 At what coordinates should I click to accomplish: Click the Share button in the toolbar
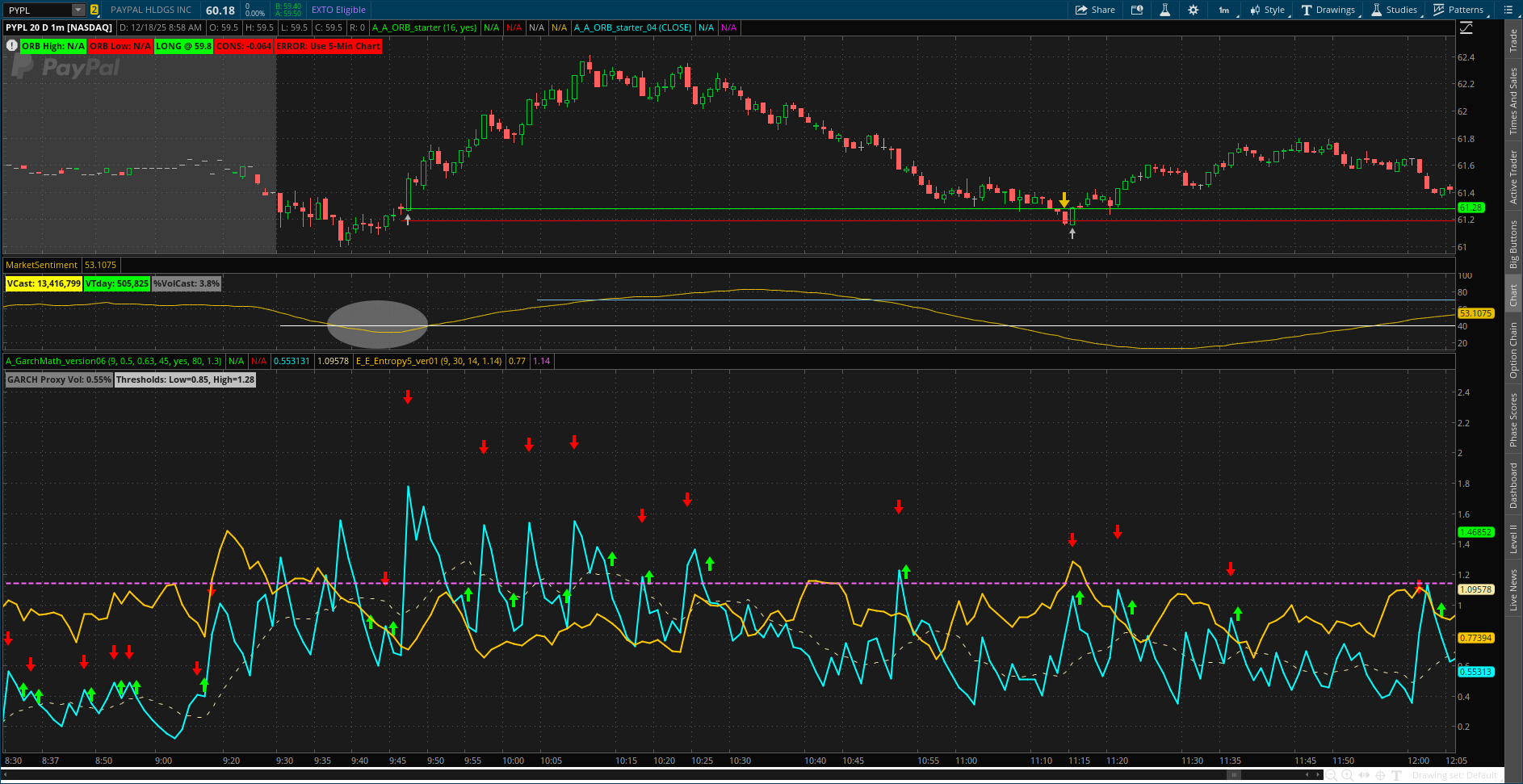point(1095,10)
